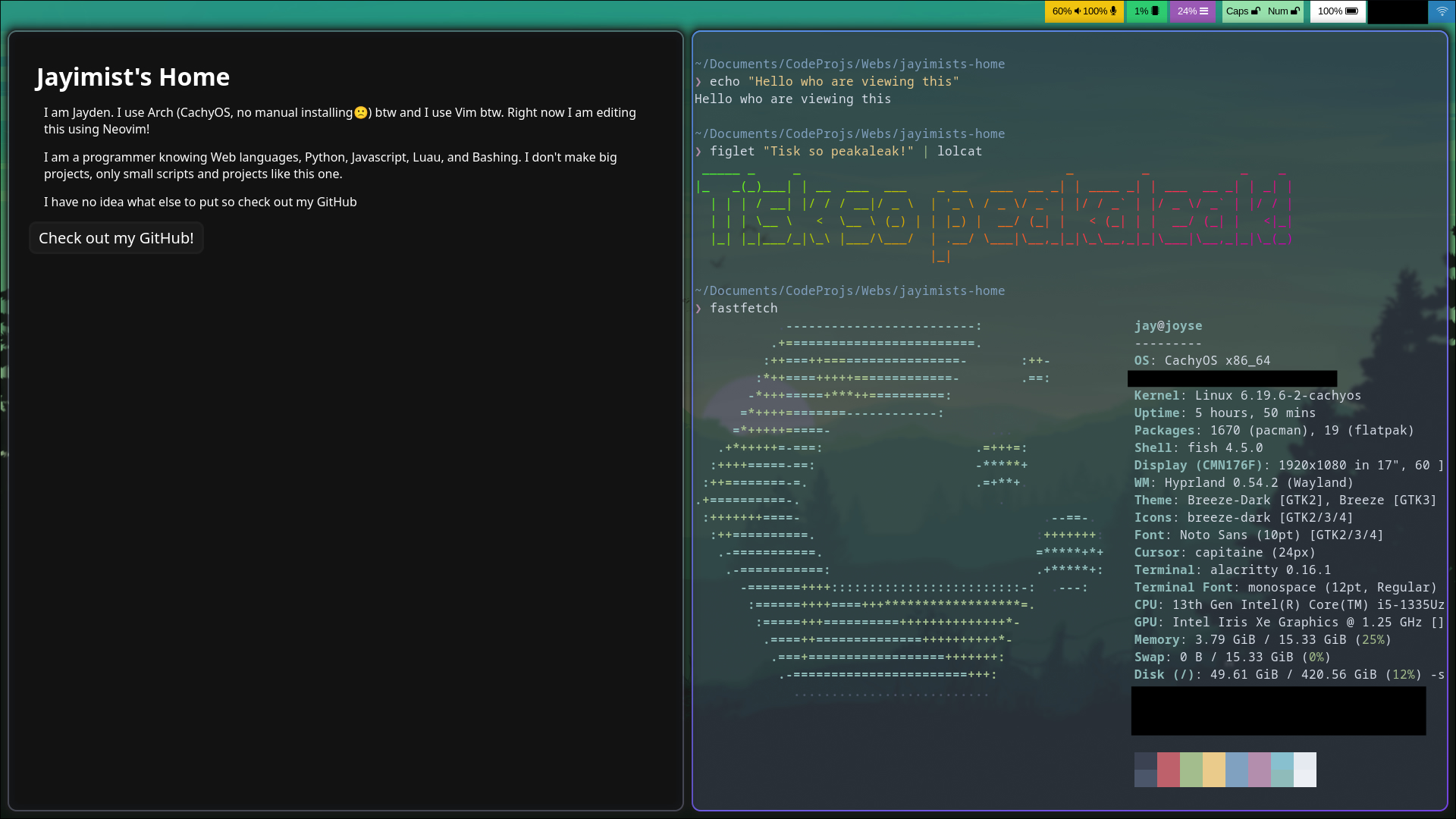Click the green color block in fastfetch palette
Screen dimensions: 1456x819
point(1191,769)
